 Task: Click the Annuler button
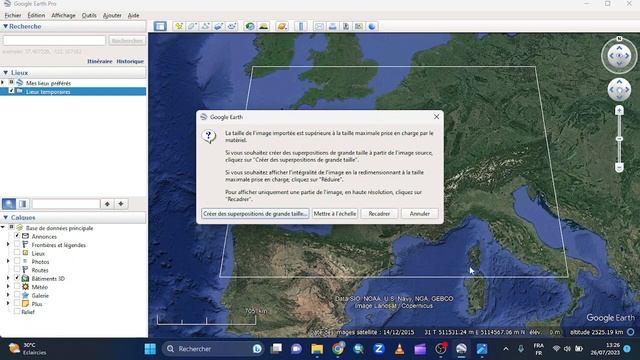(x=419, y=213)
